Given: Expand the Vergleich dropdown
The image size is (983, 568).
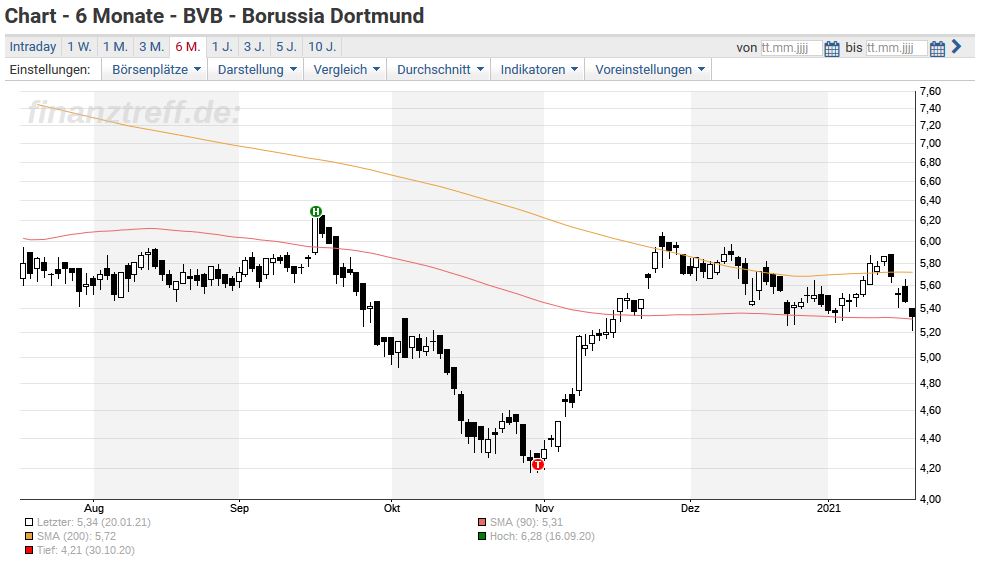Looking at the screenshot, I should click(x=346, y=70).
